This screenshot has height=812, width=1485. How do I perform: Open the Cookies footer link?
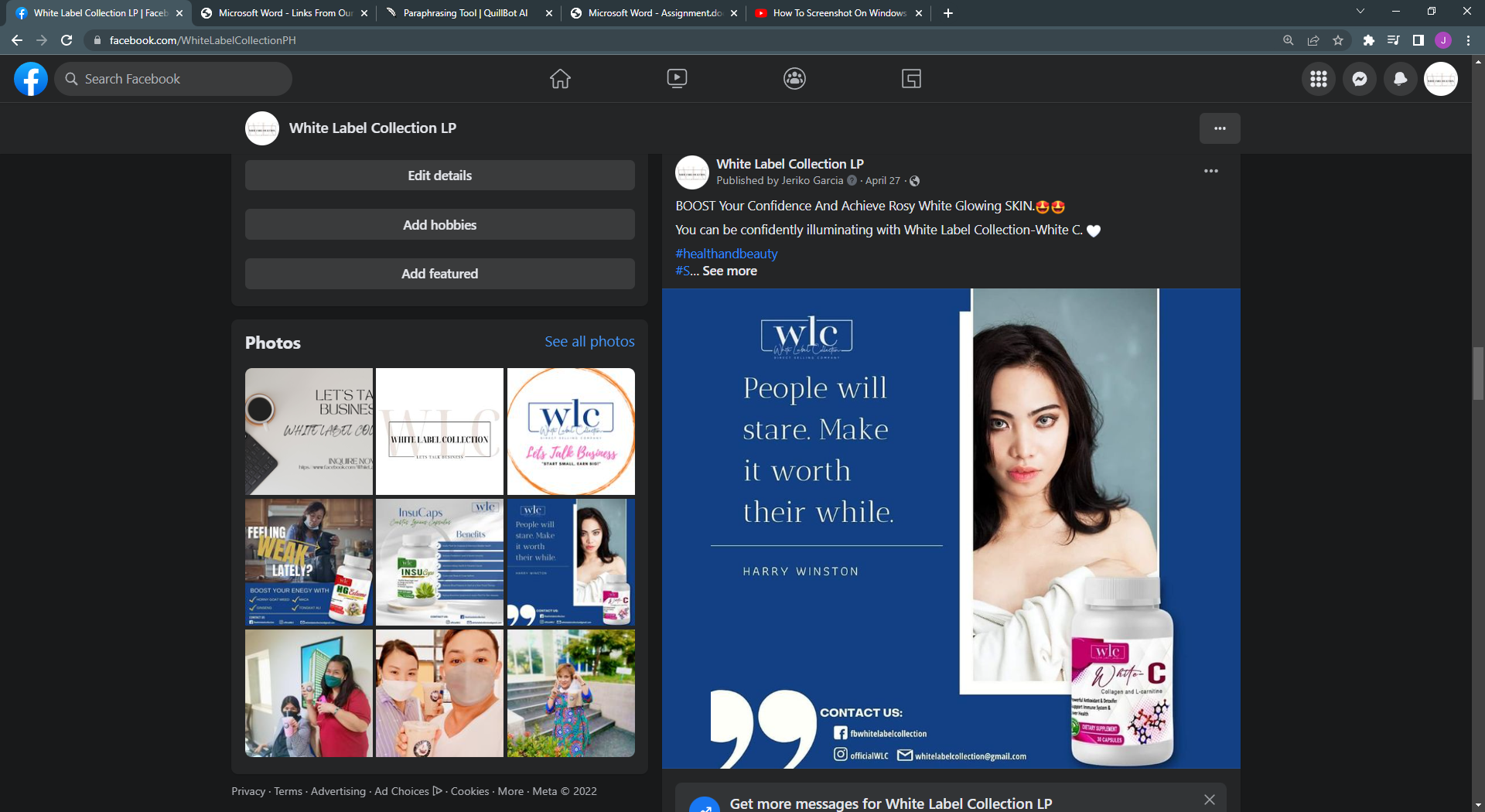(469, 791)
